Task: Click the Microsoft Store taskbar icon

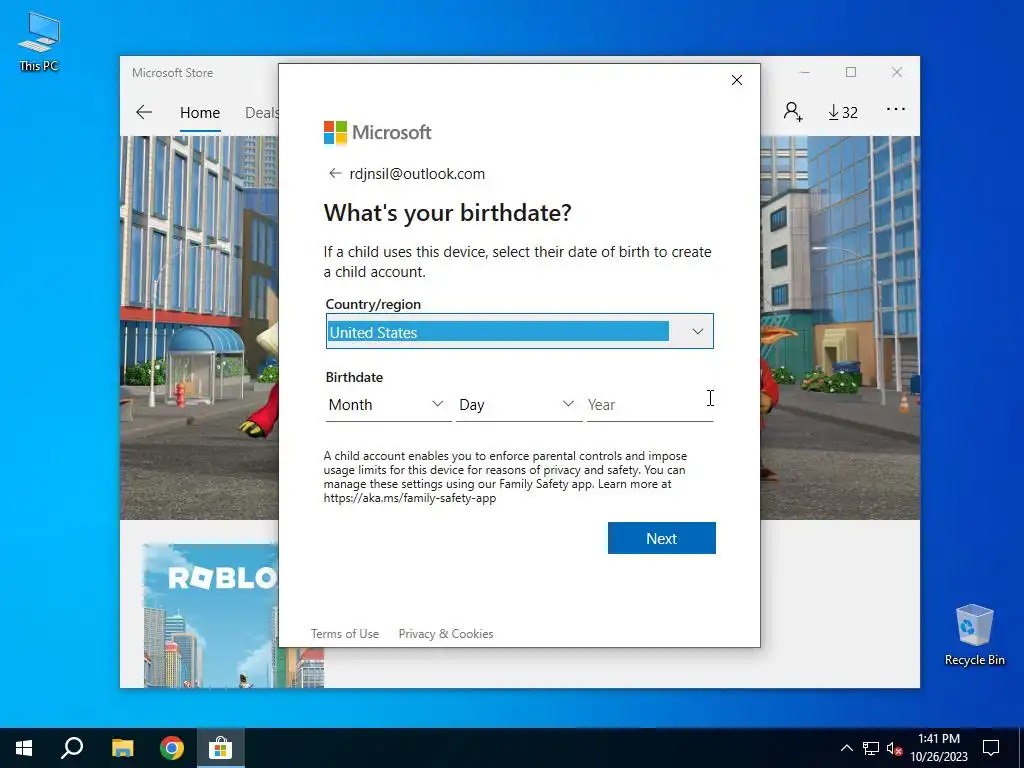Action: point(221,748)
